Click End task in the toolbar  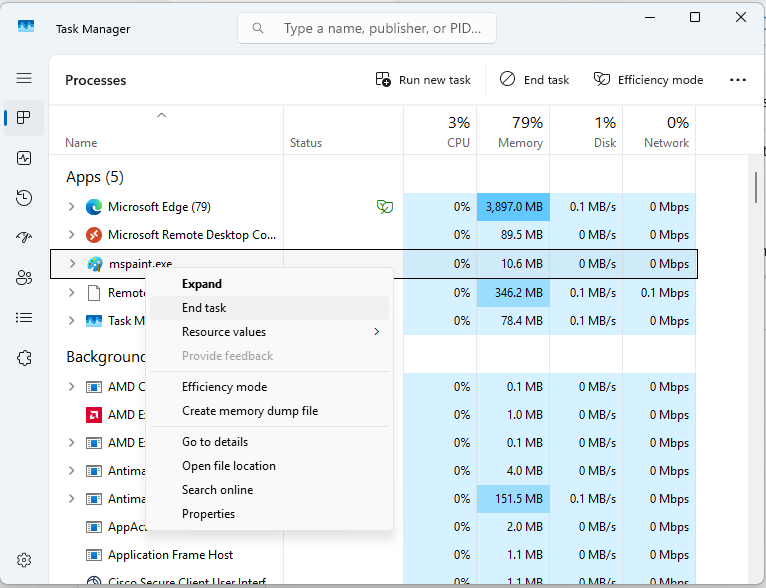tap(534, 80)
